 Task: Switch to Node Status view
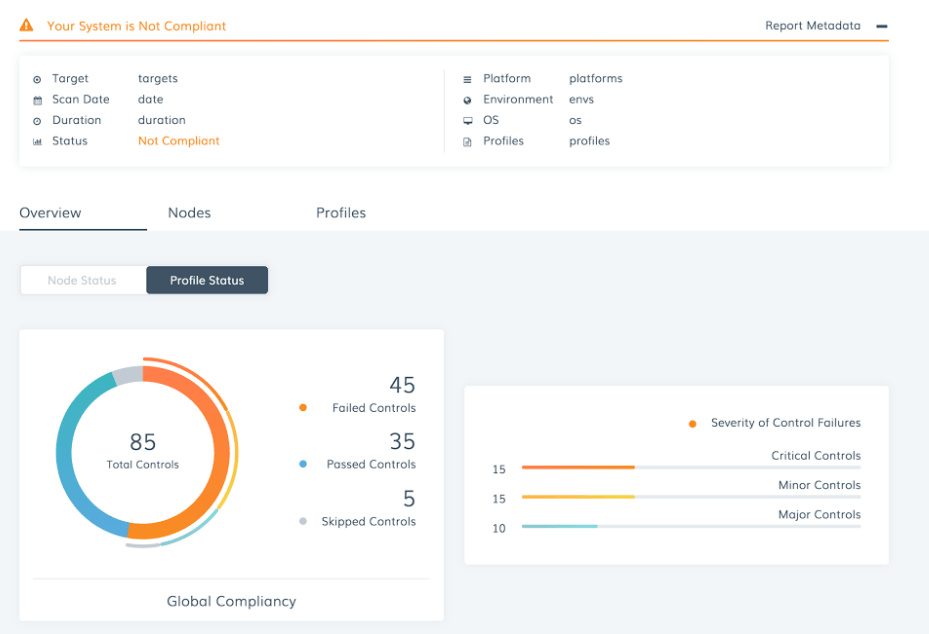(x=83, y=280)
